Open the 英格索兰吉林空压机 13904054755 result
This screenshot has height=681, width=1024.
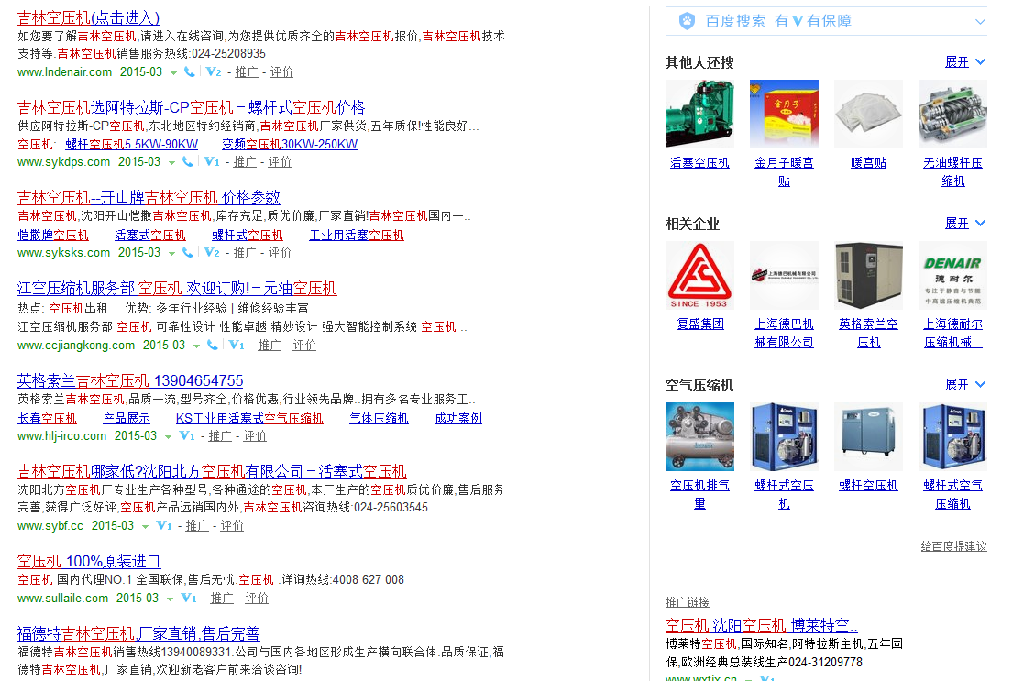(130, 381)
